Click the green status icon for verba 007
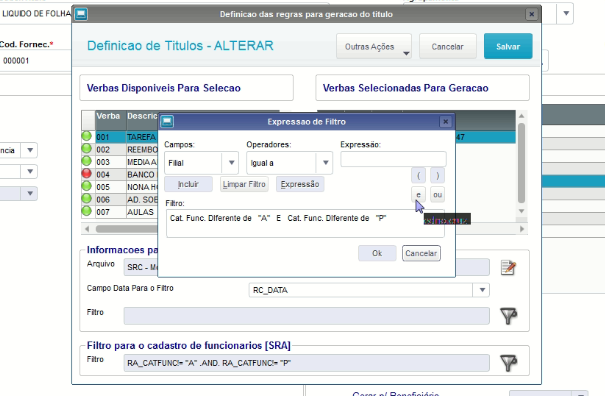Image resolution: width=605 pixels, height=396 pixels. [x=87, y=211]
